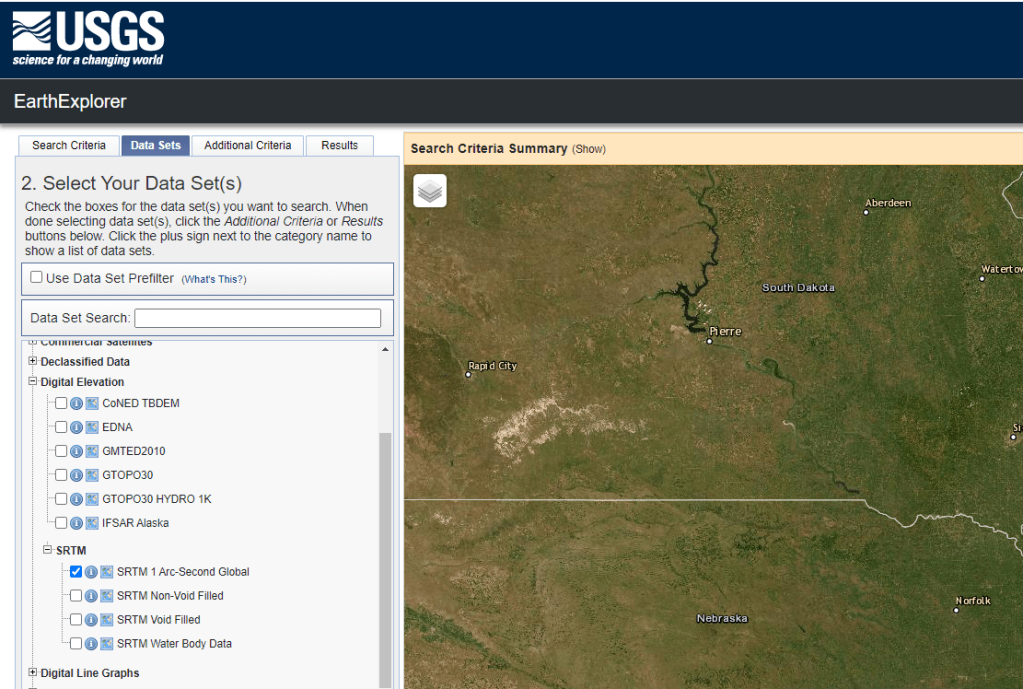Click the USGS logo
1023x689 pixels.
point(88,39)
